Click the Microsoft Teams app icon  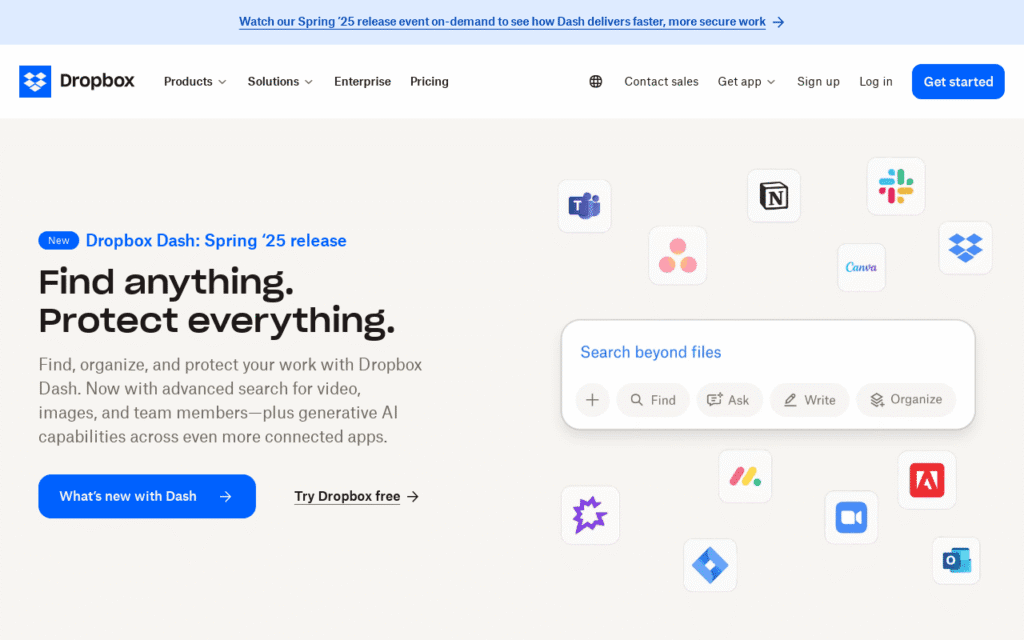click(584, 206)
